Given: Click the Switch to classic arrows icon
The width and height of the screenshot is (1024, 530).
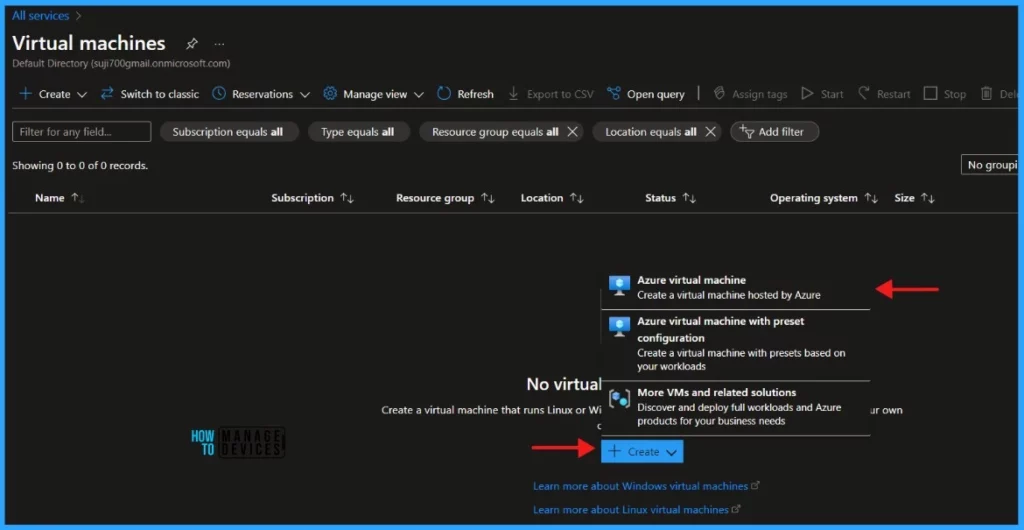Looking at the screenshot, I should click(107, 93).
